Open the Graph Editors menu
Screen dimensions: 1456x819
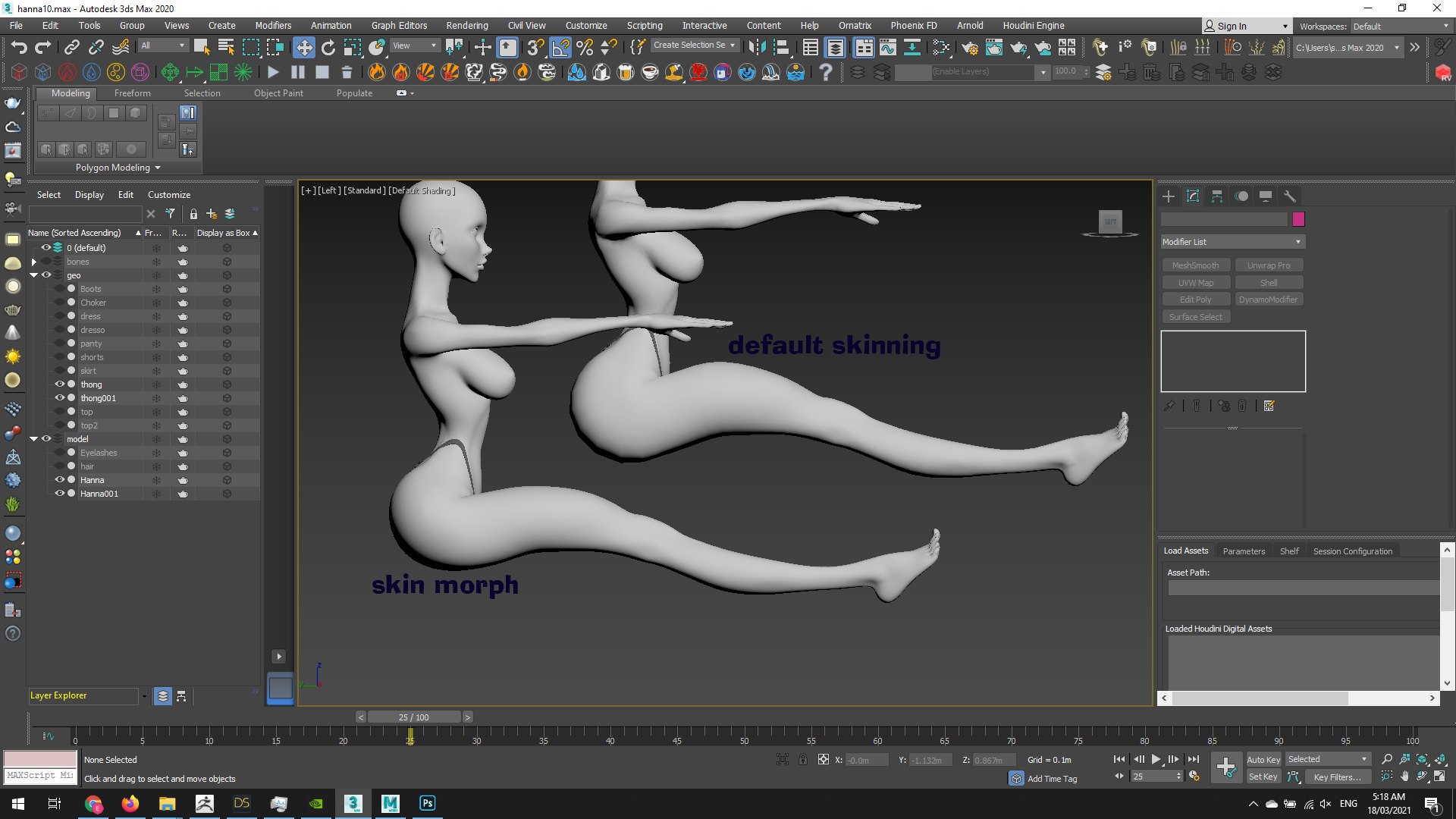[400, 26]
